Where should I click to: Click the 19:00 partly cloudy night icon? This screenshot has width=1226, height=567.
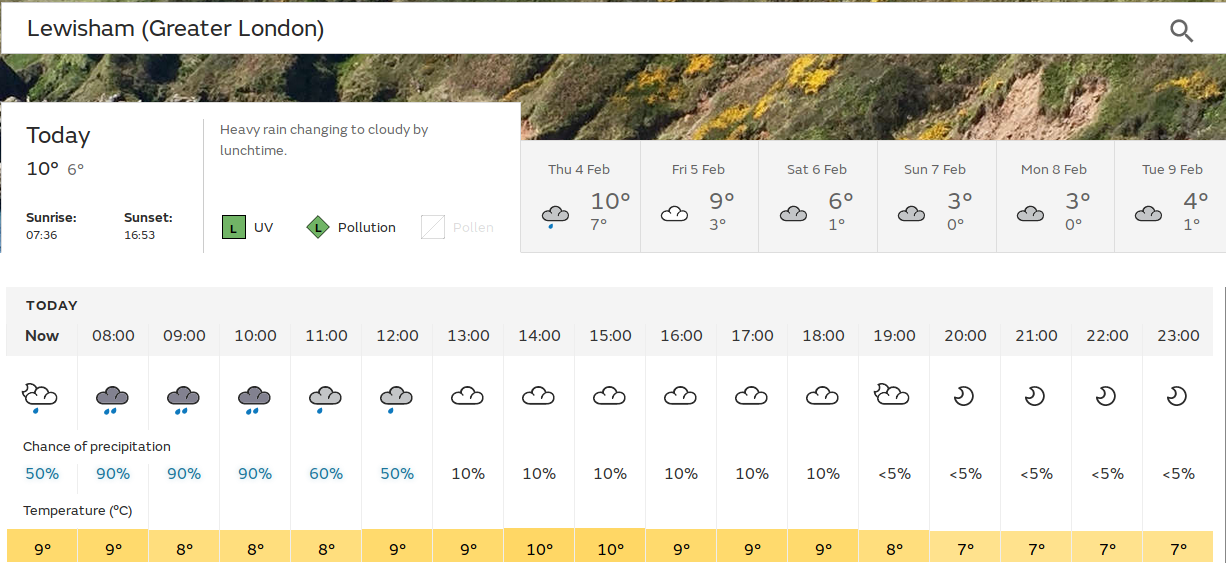[x=893, y=394]
